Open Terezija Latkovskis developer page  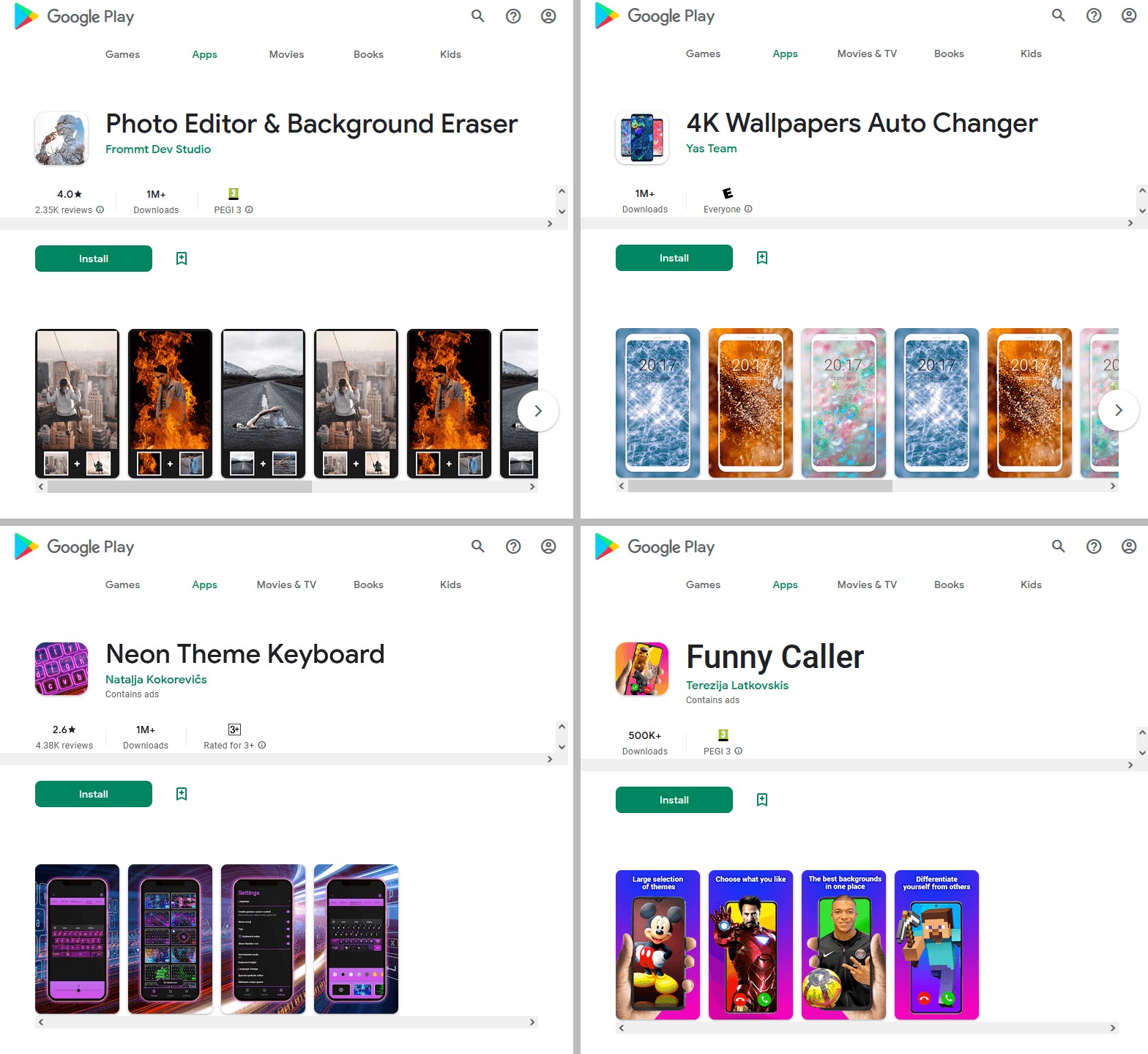pyautogui.click(x=737, y=685)
